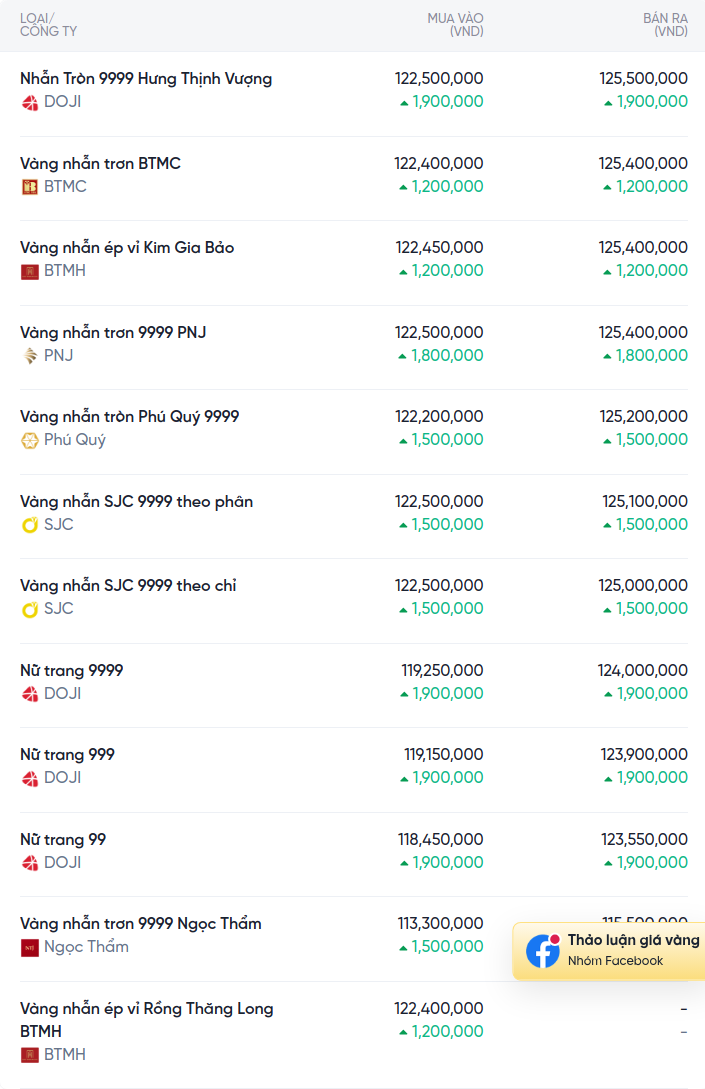Screen dimensions: 705x1089
Task: Click the SJC ring icon under theo chỉ
Action: [30, 609]
